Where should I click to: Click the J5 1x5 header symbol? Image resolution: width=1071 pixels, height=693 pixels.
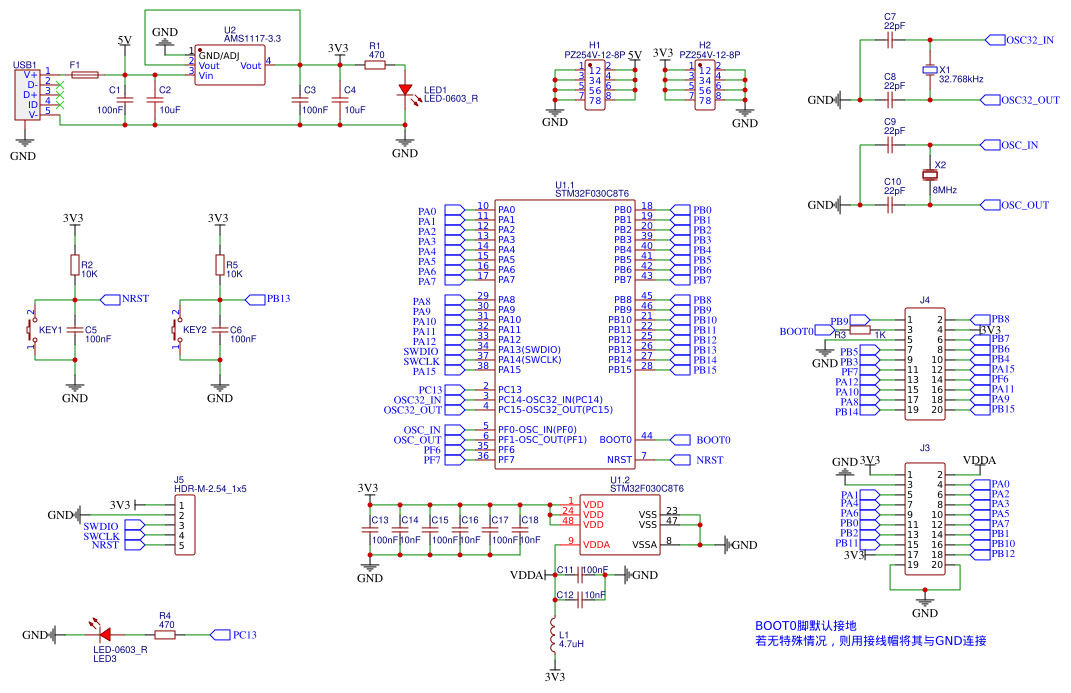click(x=185, y=525)
